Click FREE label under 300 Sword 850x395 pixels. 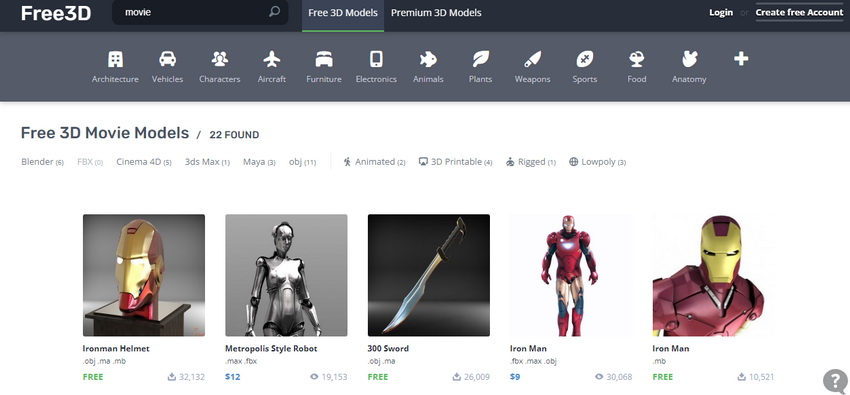click(x=378, y=377)
